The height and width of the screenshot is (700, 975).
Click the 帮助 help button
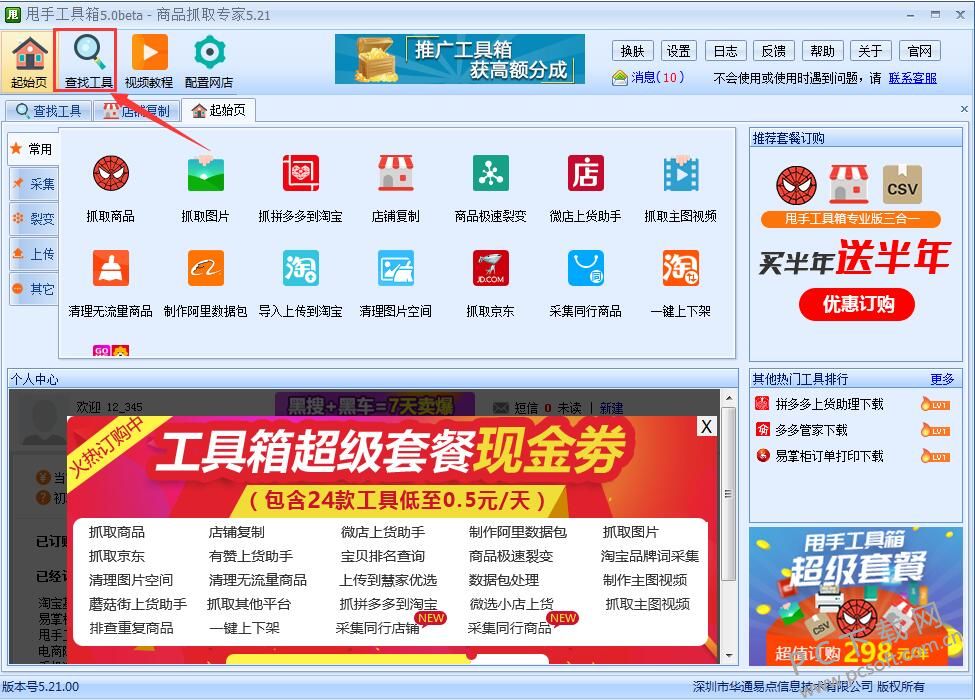[x=822, y=51]
